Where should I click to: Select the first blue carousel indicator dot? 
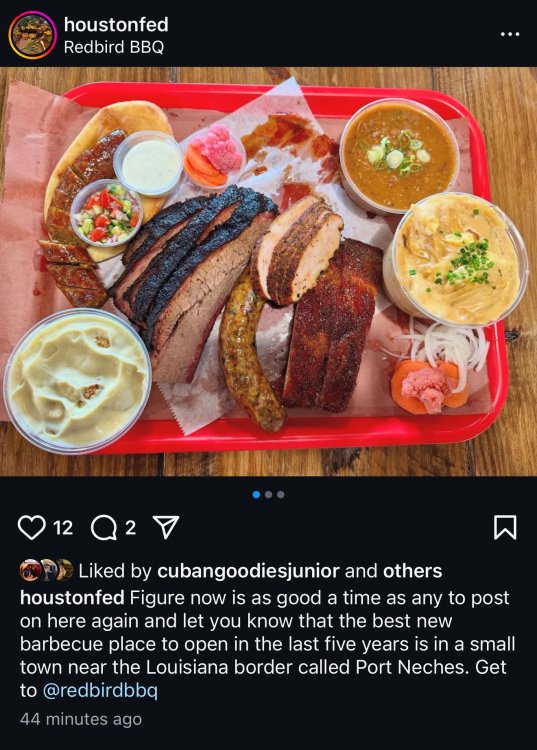click(256, 495)
